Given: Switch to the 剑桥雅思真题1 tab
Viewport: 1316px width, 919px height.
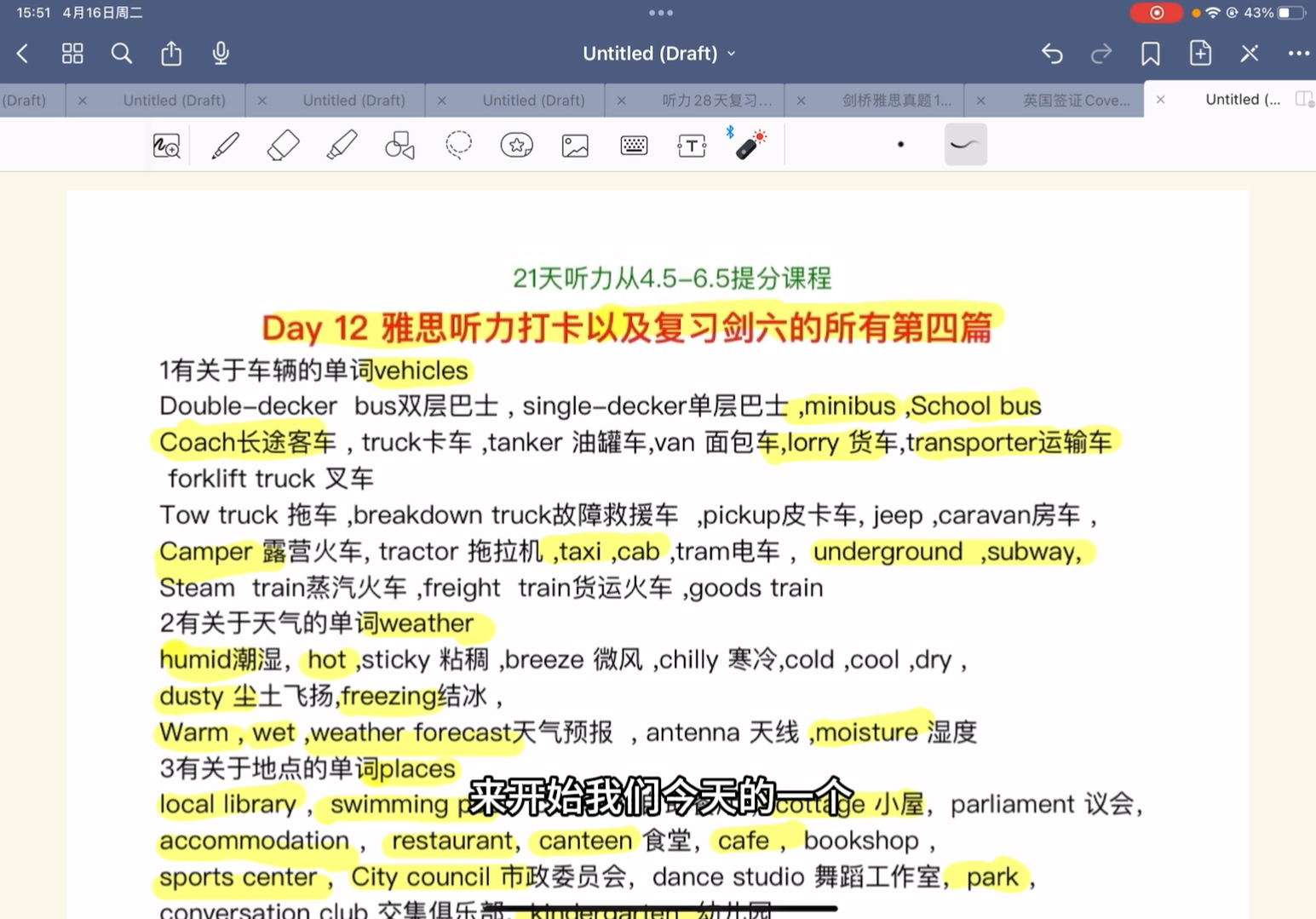Looking at the screenshot, I should (897, 101).
